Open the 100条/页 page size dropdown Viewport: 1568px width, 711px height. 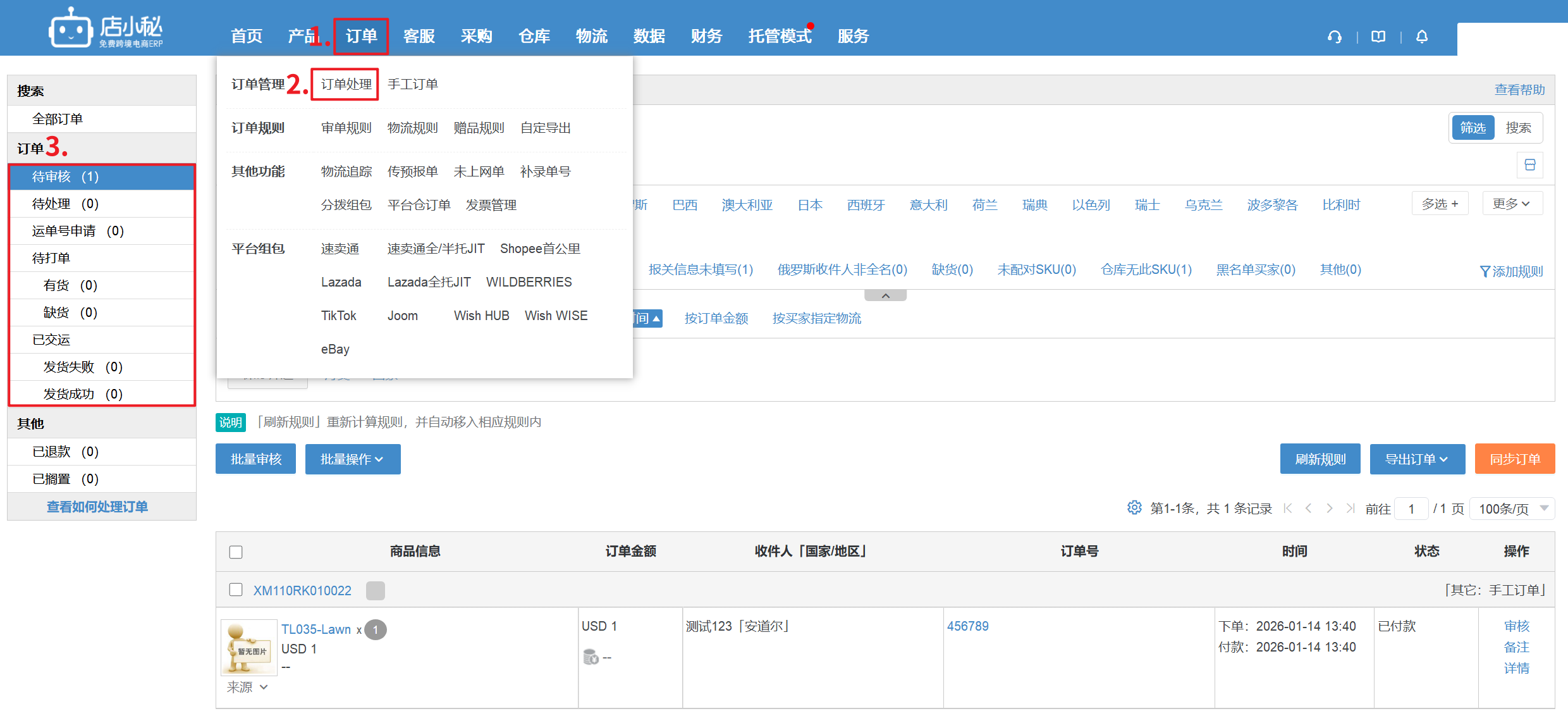[x=1512, y=509]
